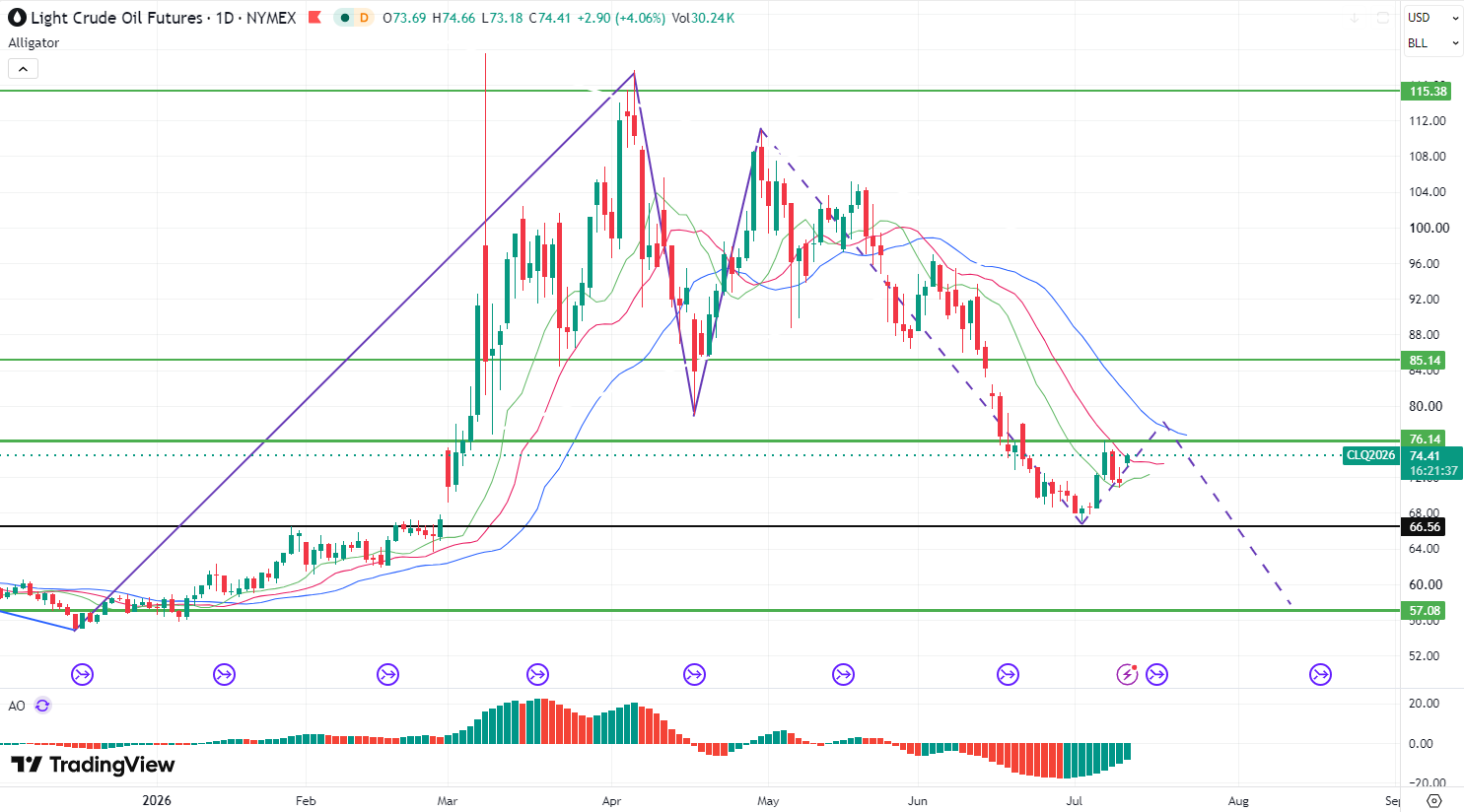Click the rollover marker near mid-August
The image size is (1464, 812).
point(1320,674)
